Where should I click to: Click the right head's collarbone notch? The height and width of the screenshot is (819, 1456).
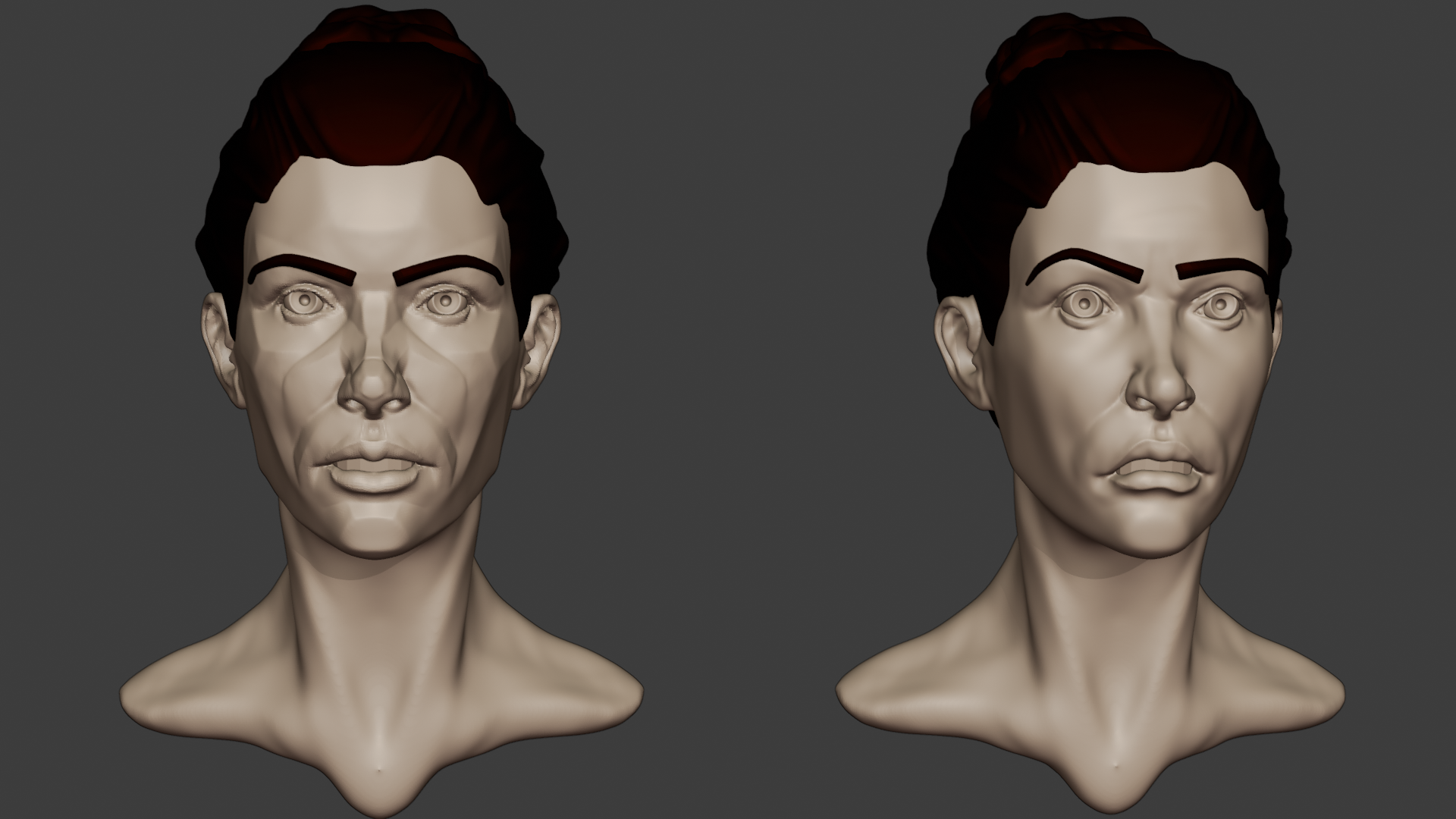1115,762
